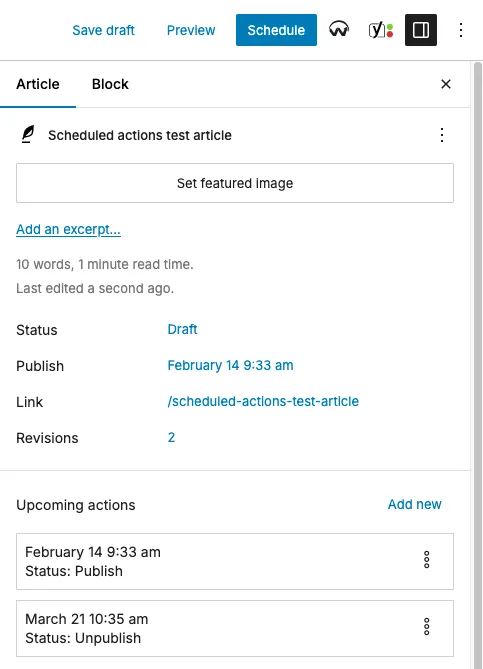
Task: Close the settings sidebar with the X
Action: [446, 84]
